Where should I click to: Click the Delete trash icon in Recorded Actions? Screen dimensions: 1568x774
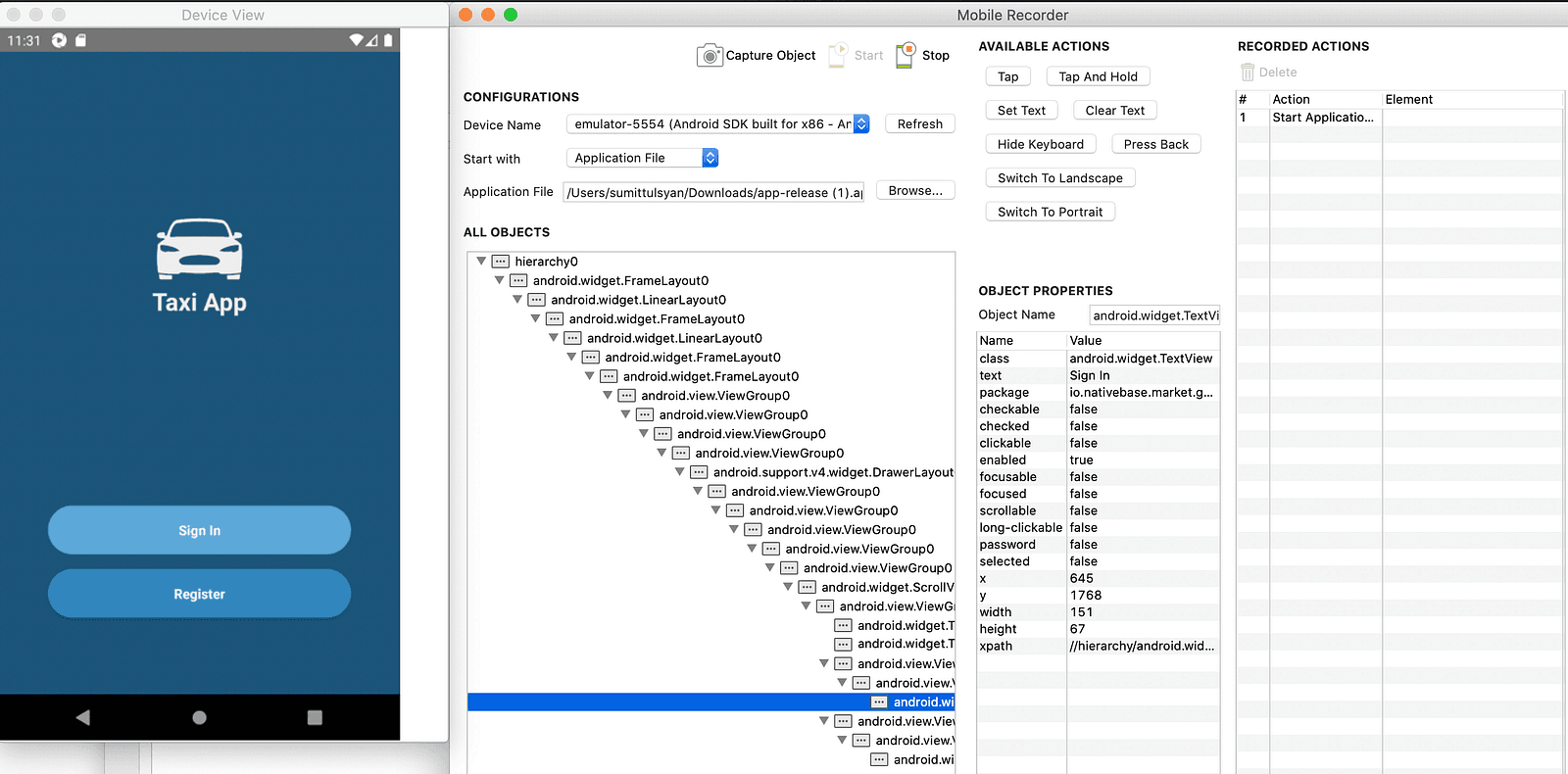(x=1248, y=73)
